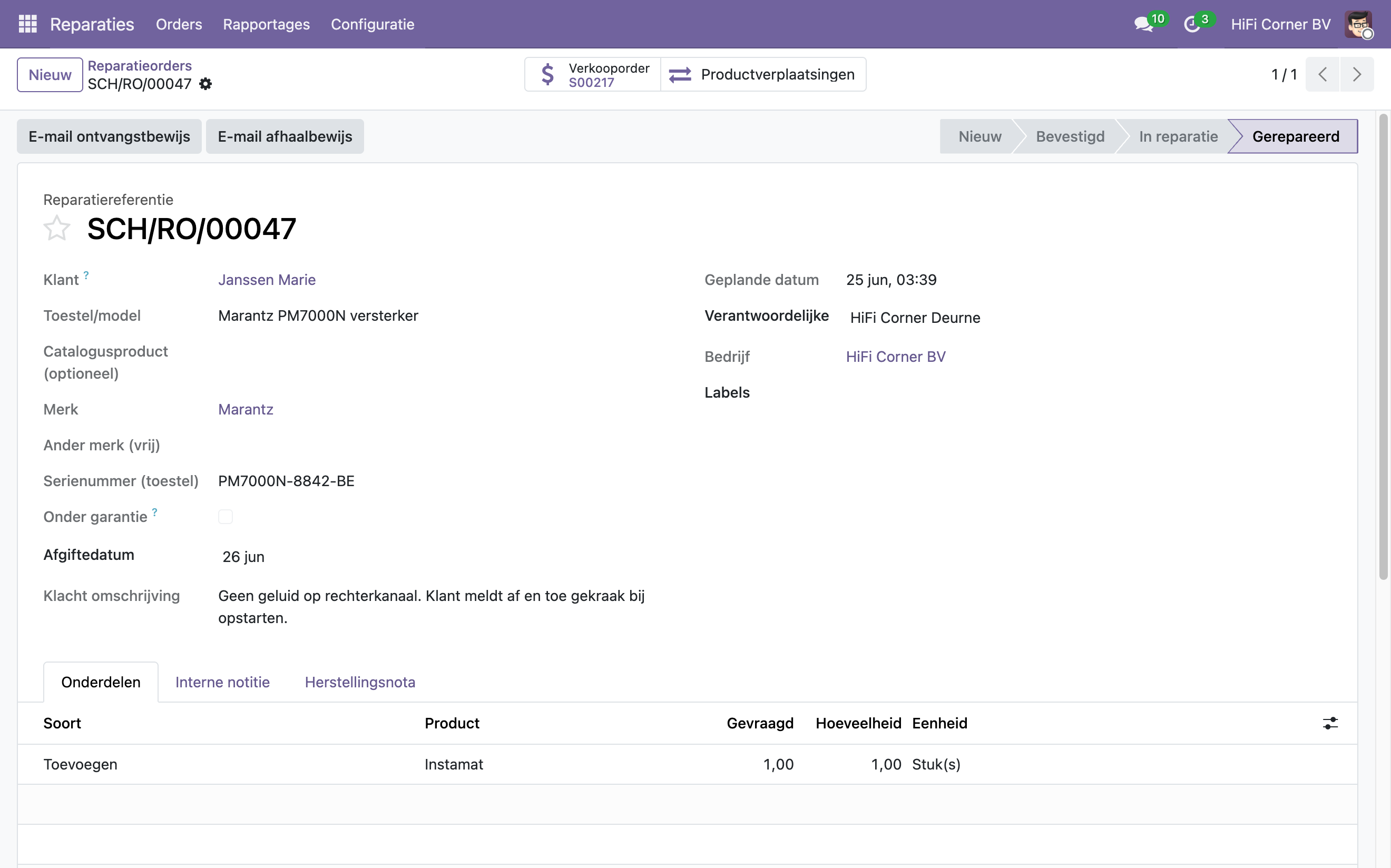
Task: Sort by the Soort column header
Action: pos(62,723)
